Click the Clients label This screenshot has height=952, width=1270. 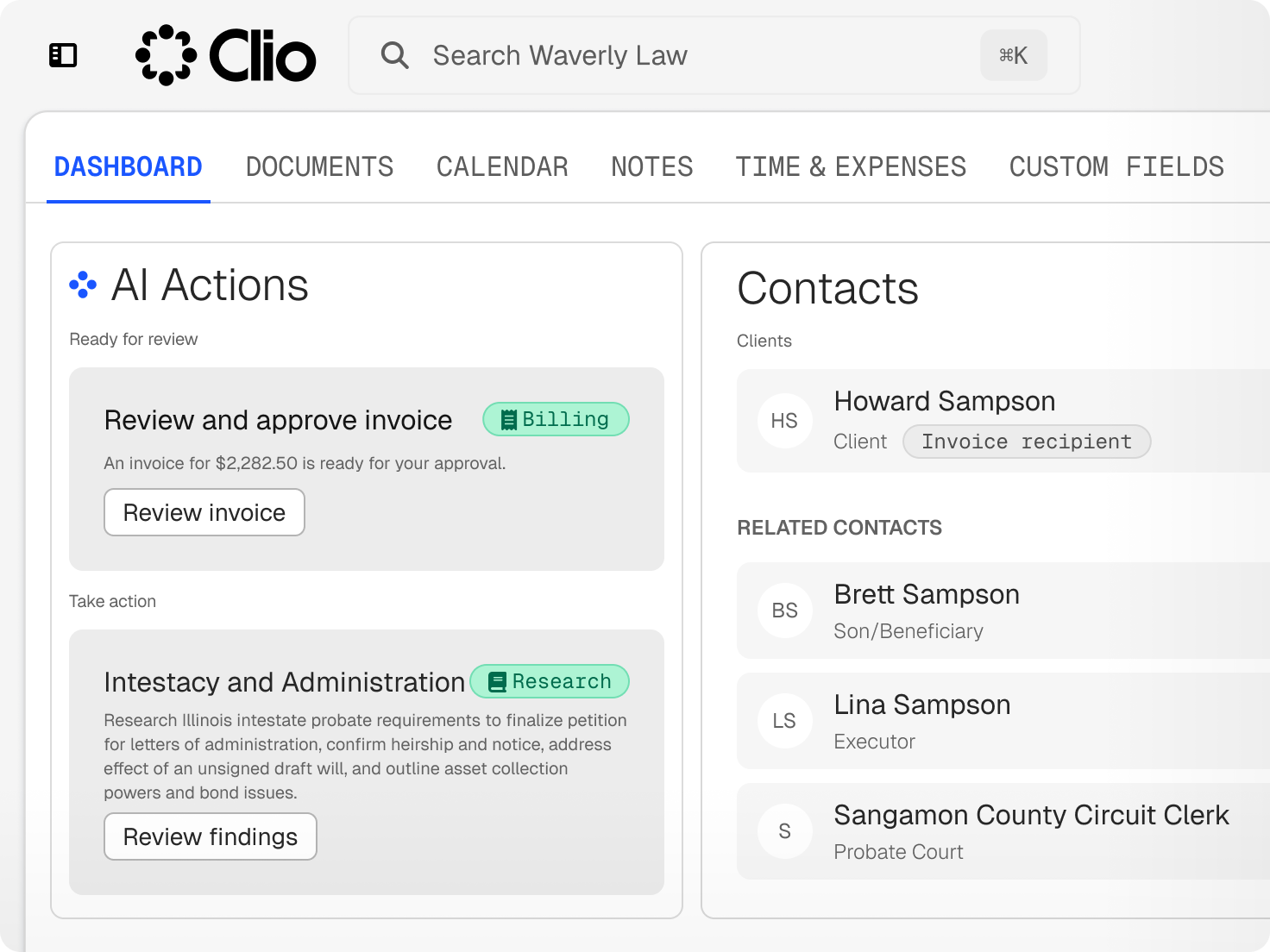click(x=764, y=341)
